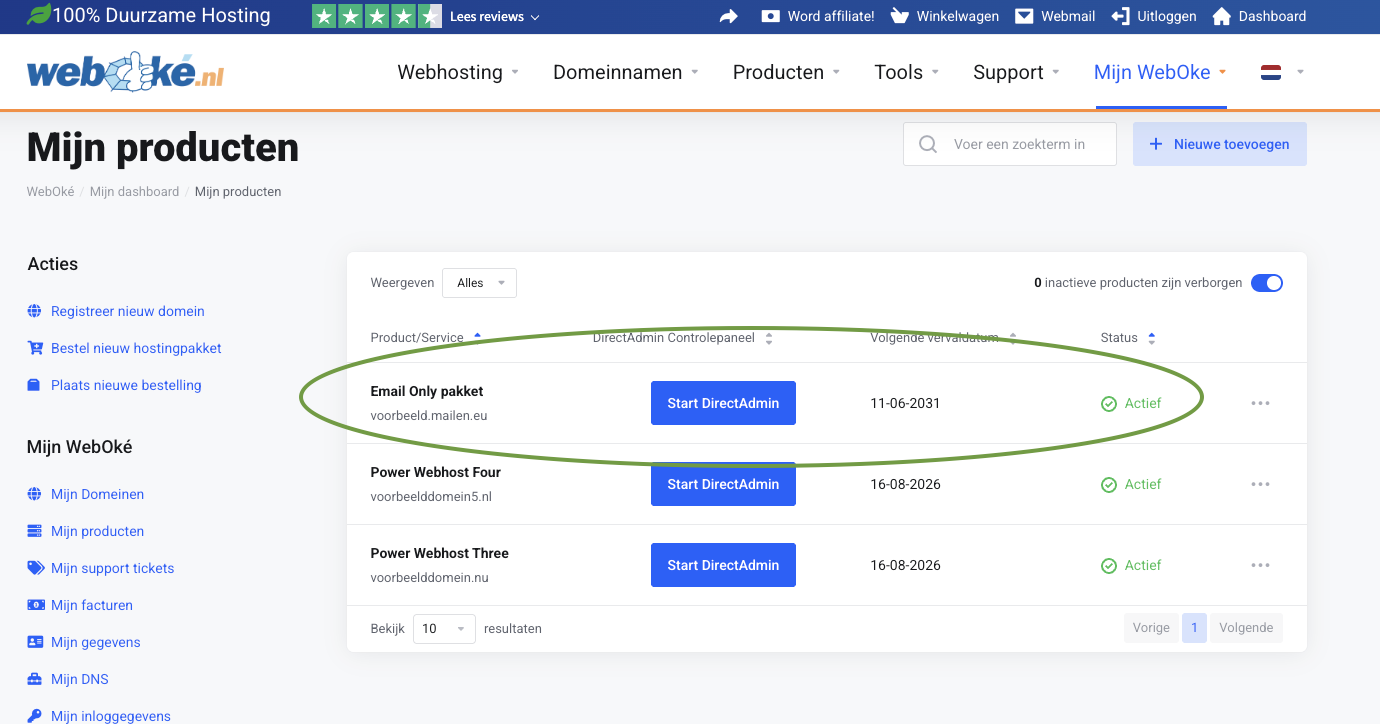Open Mijn support tickets in sidebar
Image resolution: width=1380 pixels, height=724 pixels.
coord(112,568)
